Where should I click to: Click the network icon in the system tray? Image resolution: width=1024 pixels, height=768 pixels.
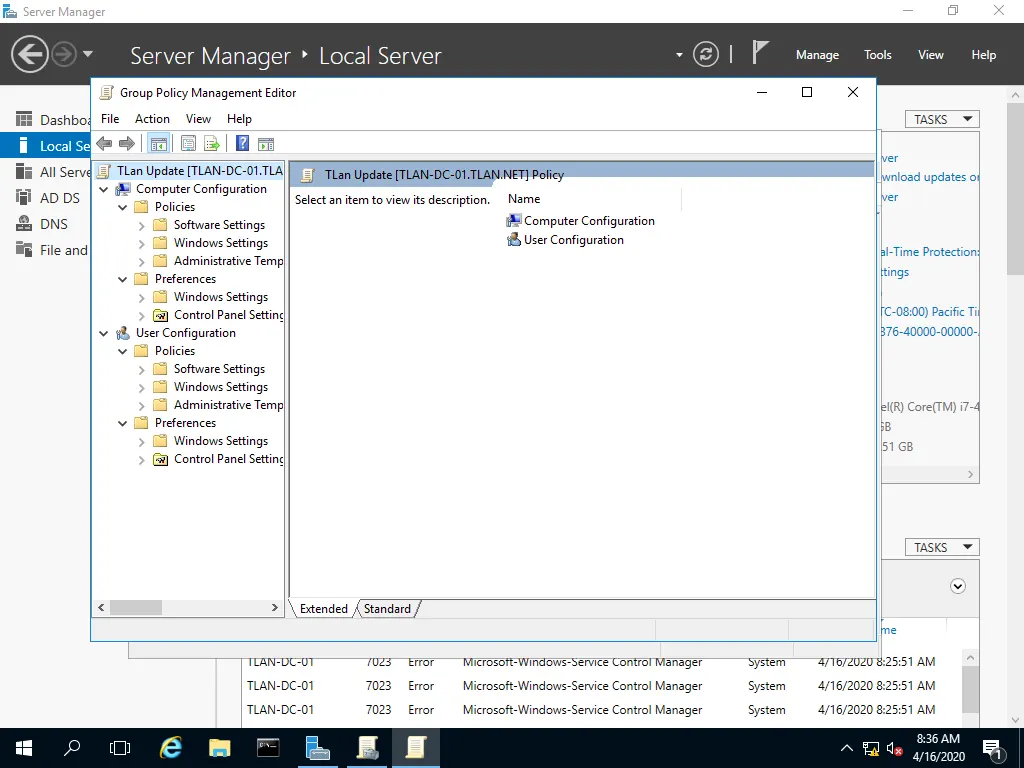(x=871, y=749)
